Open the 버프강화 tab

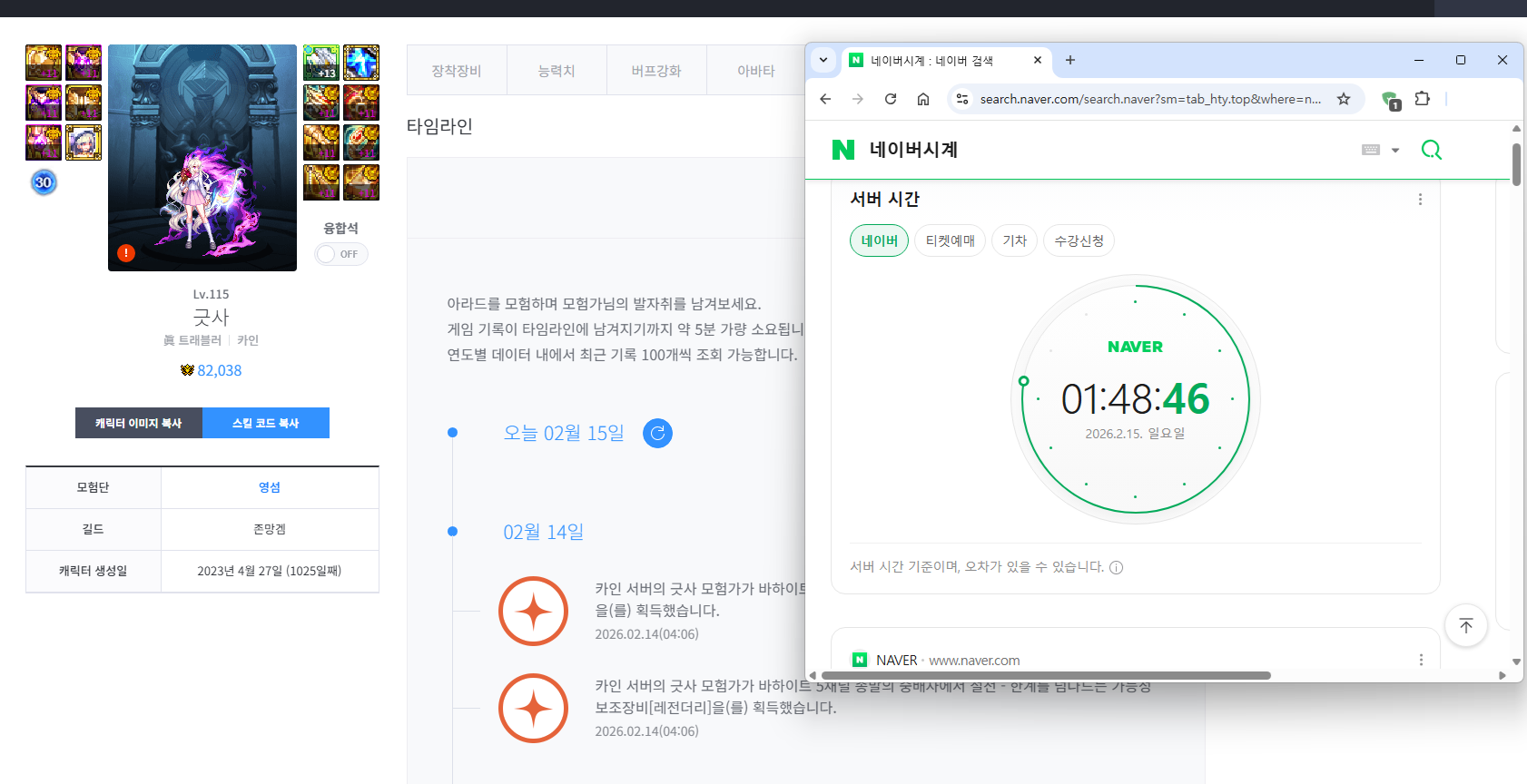pyautogui.click(x=656, y=71)
